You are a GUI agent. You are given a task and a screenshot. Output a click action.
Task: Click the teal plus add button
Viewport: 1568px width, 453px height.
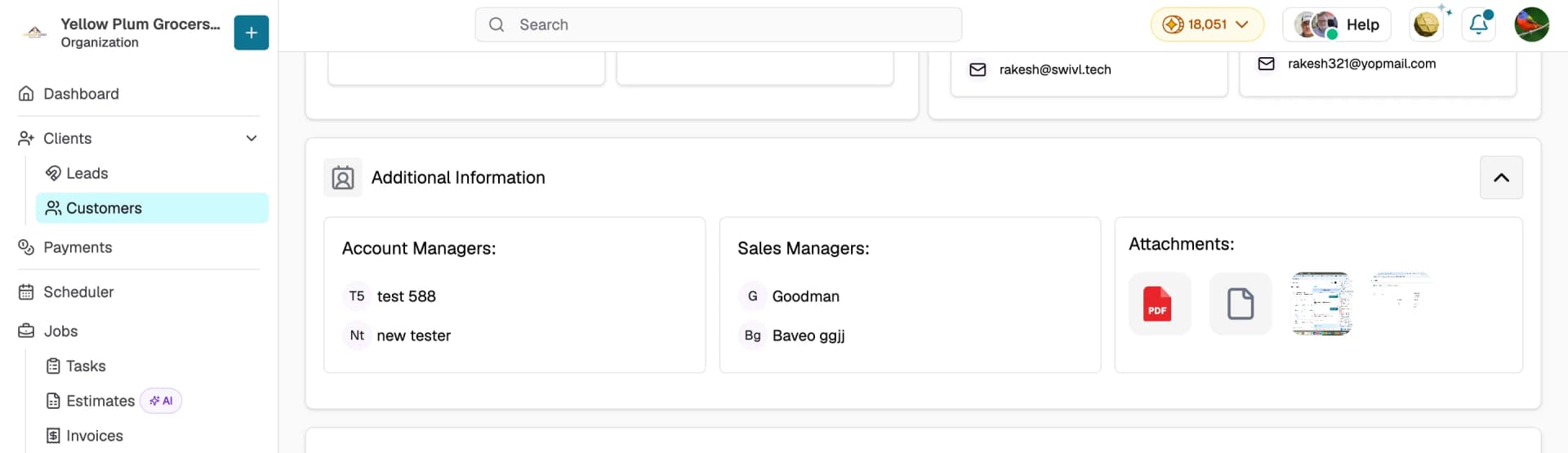(251, 33)
